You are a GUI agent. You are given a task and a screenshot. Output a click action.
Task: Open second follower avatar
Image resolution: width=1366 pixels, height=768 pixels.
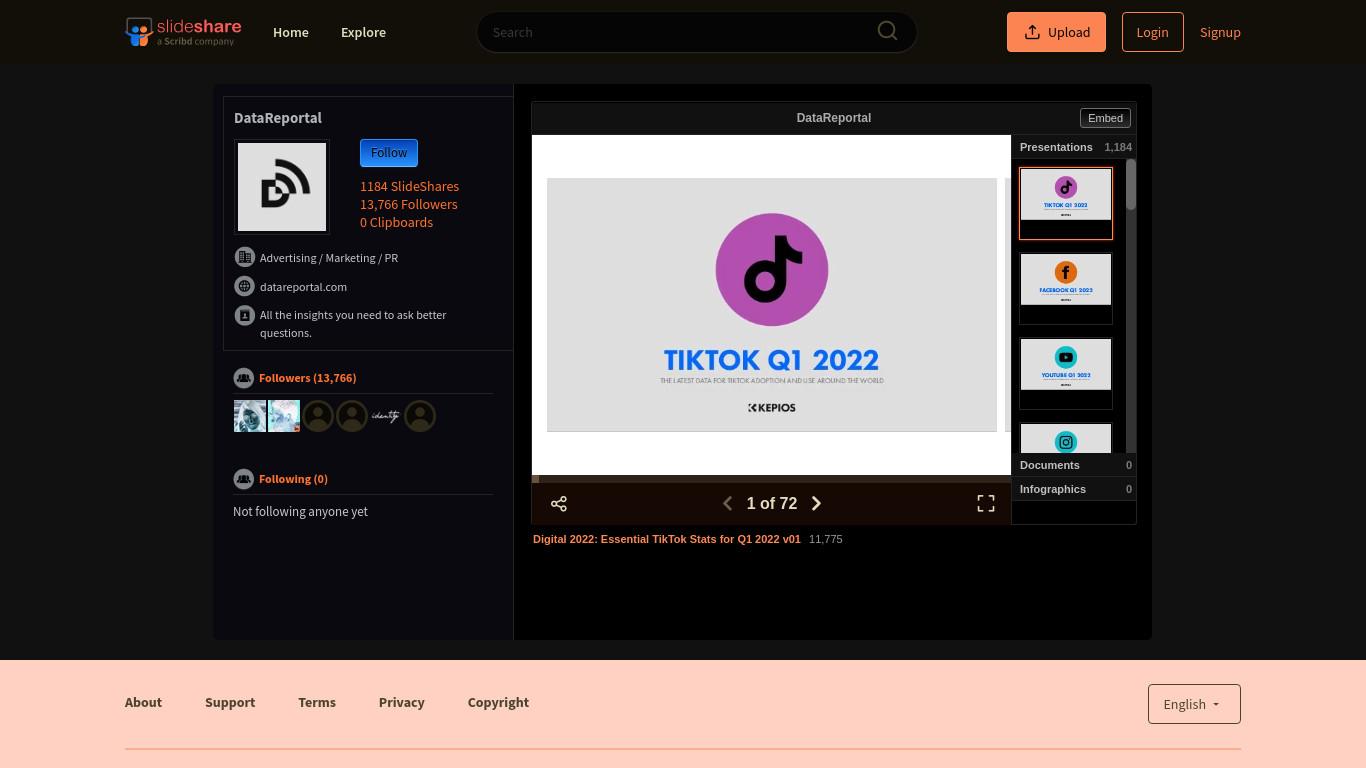(x=284, y=416)
